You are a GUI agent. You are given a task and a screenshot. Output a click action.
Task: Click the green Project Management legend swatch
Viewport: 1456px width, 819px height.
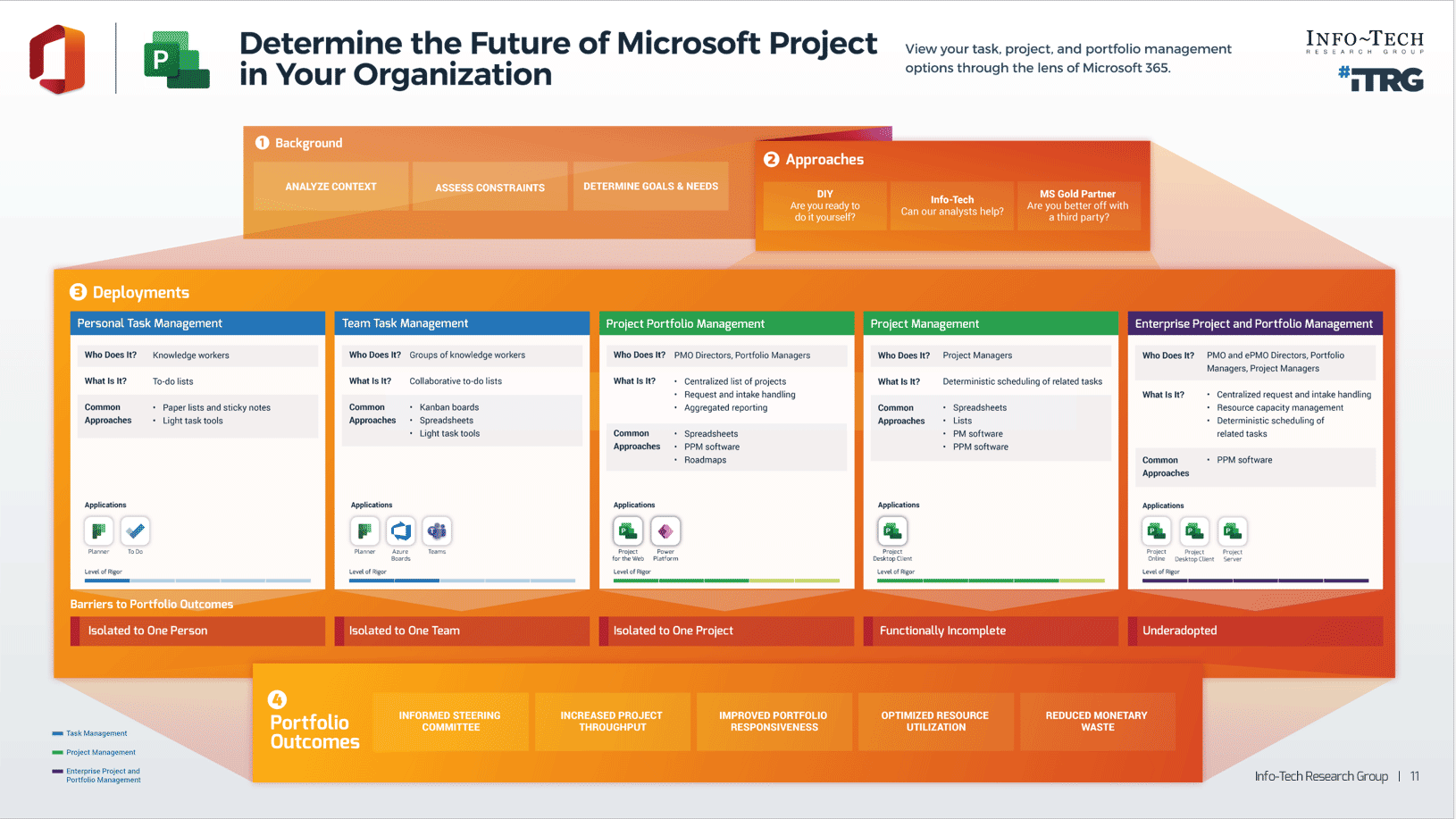coord(57,752)
